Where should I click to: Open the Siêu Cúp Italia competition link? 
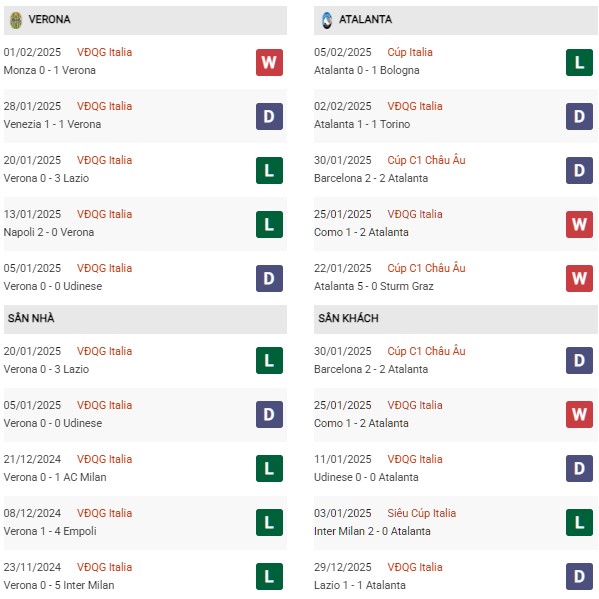click(422, 513)
